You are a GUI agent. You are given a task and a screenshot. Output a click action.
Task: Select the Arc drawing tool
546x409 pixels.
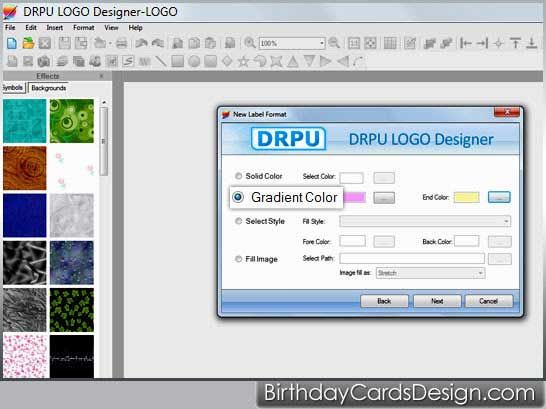click(x=359, y=61)
